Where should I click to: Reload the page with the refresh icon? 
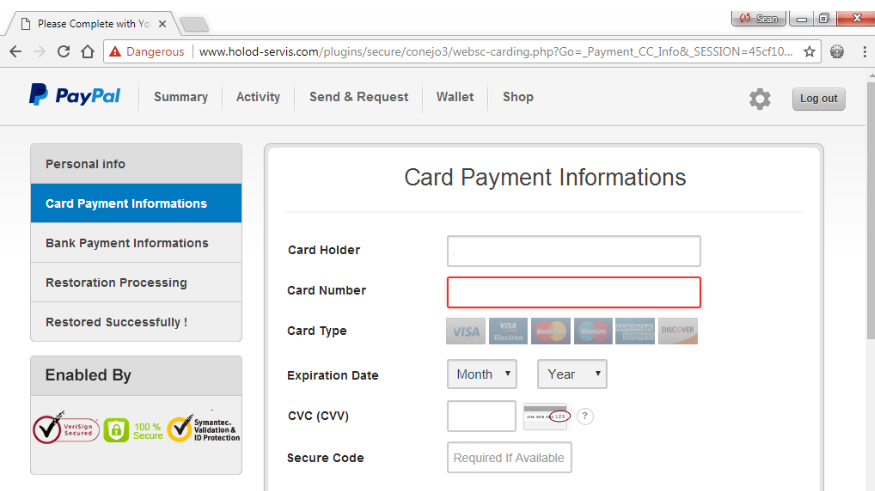tap(64, 52)
